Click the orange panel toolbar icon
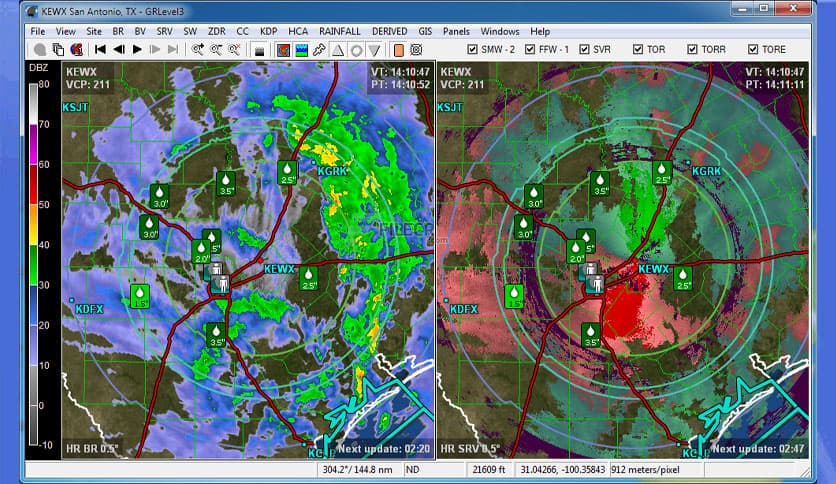Image resolution: width=836 pixels, height=484 pixels. click(398, 49)
